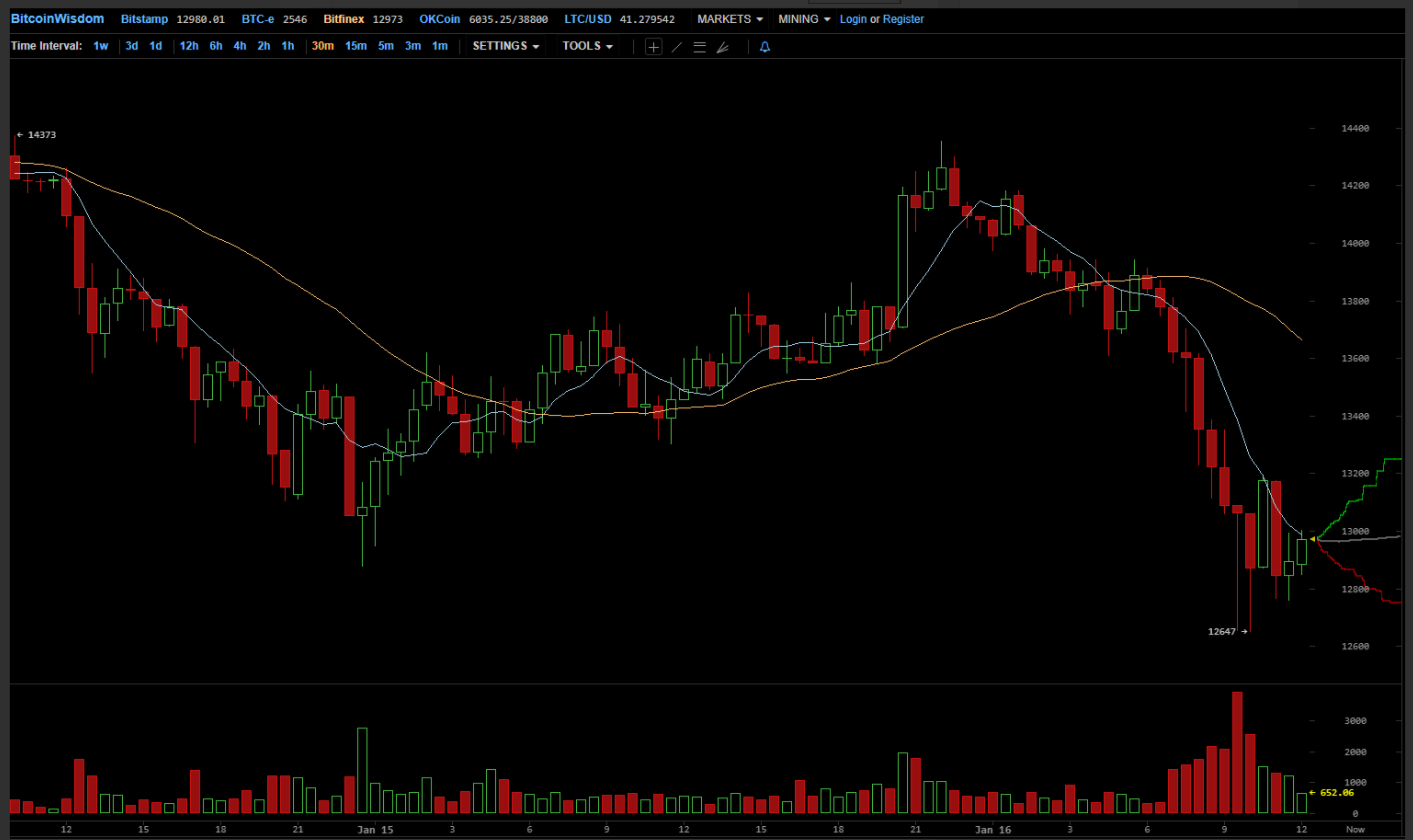Set time interval to 15m

coord(355,46)
